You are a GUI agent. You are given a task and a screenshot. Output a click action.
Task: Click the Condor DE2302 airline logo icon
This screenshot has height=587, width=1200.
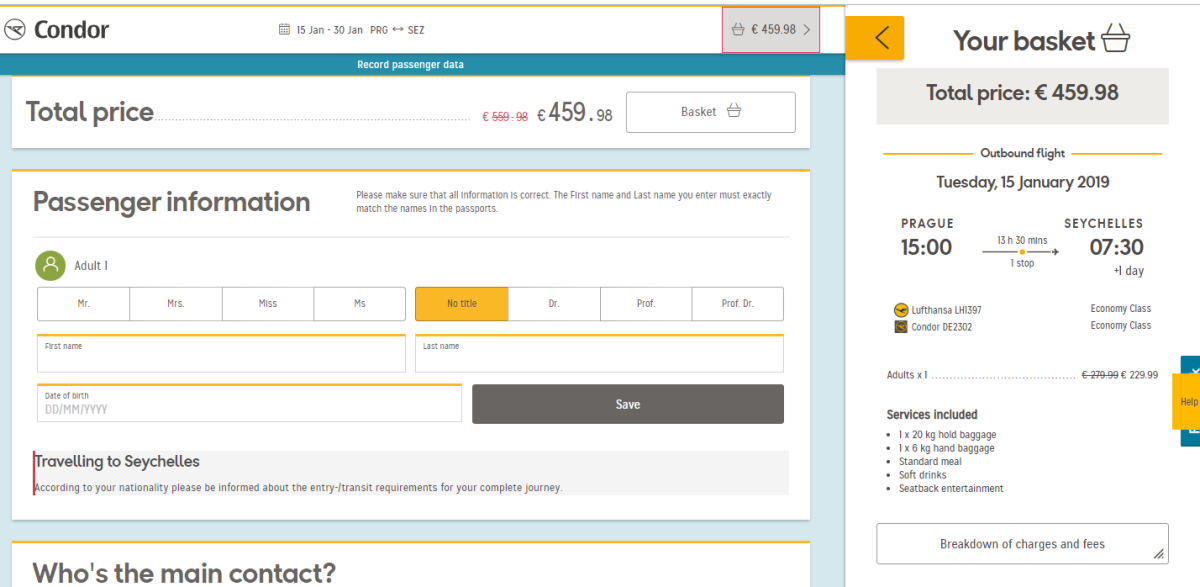[900, 327]
